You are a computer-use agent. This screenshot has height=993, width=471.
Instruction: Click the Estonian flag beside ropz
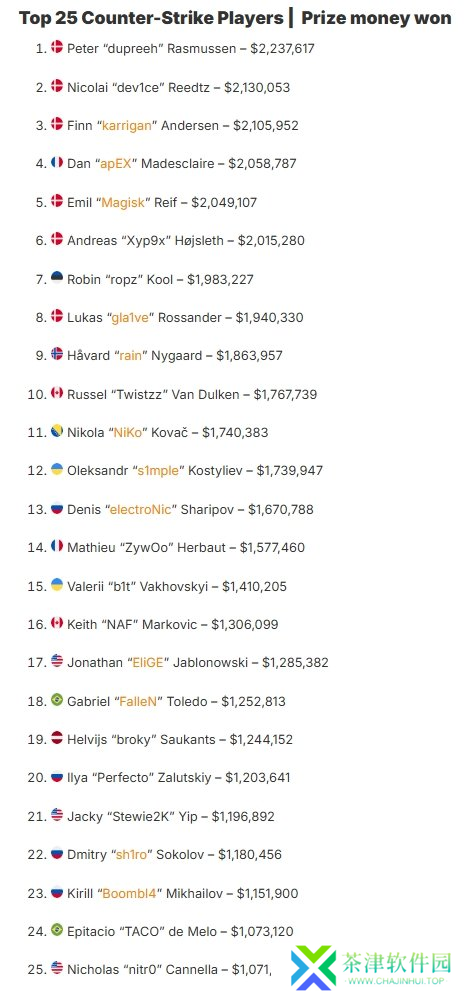point(57,277)
